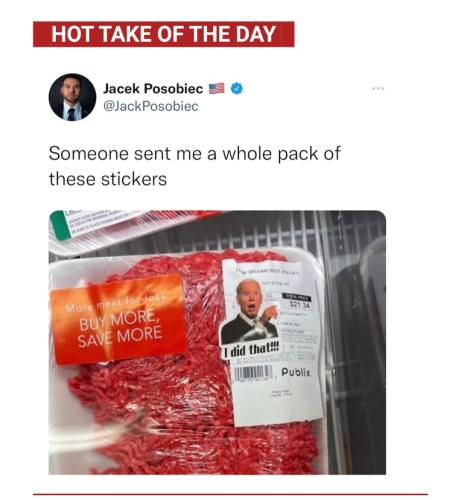Select the HOT TAKE OF THE DAY banner
The width and height of the screenshot is (461, 500).
[x=164, y=34]
